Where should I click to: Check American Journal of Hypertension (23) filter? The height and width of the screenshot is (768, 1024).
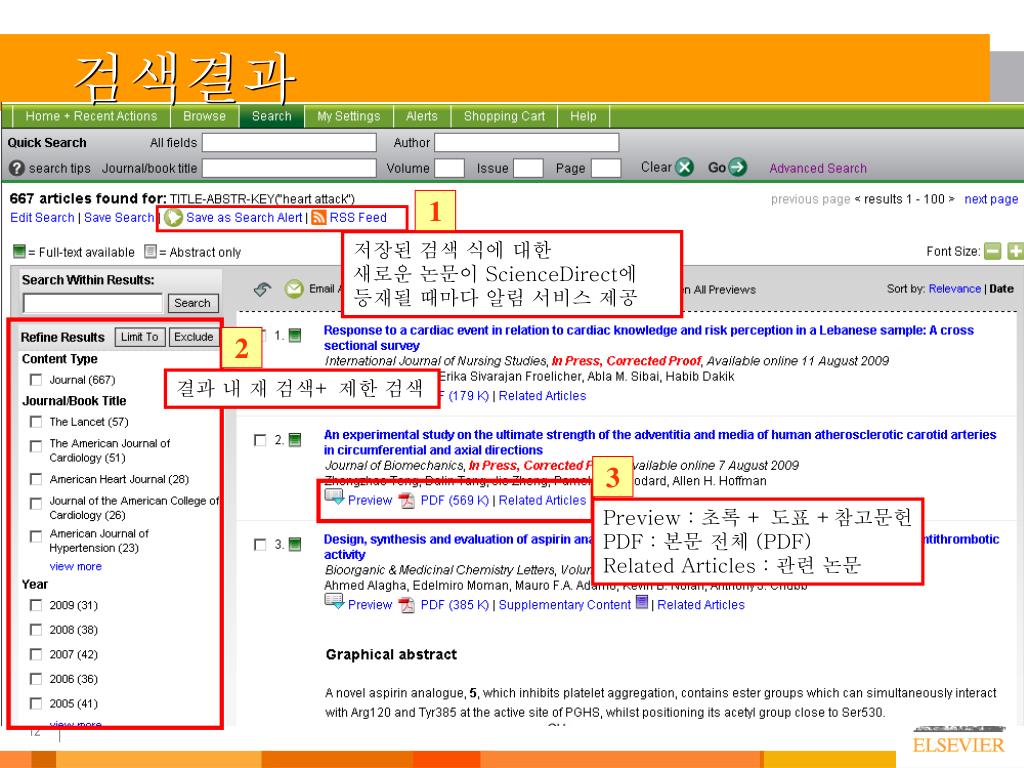(36, 536)
